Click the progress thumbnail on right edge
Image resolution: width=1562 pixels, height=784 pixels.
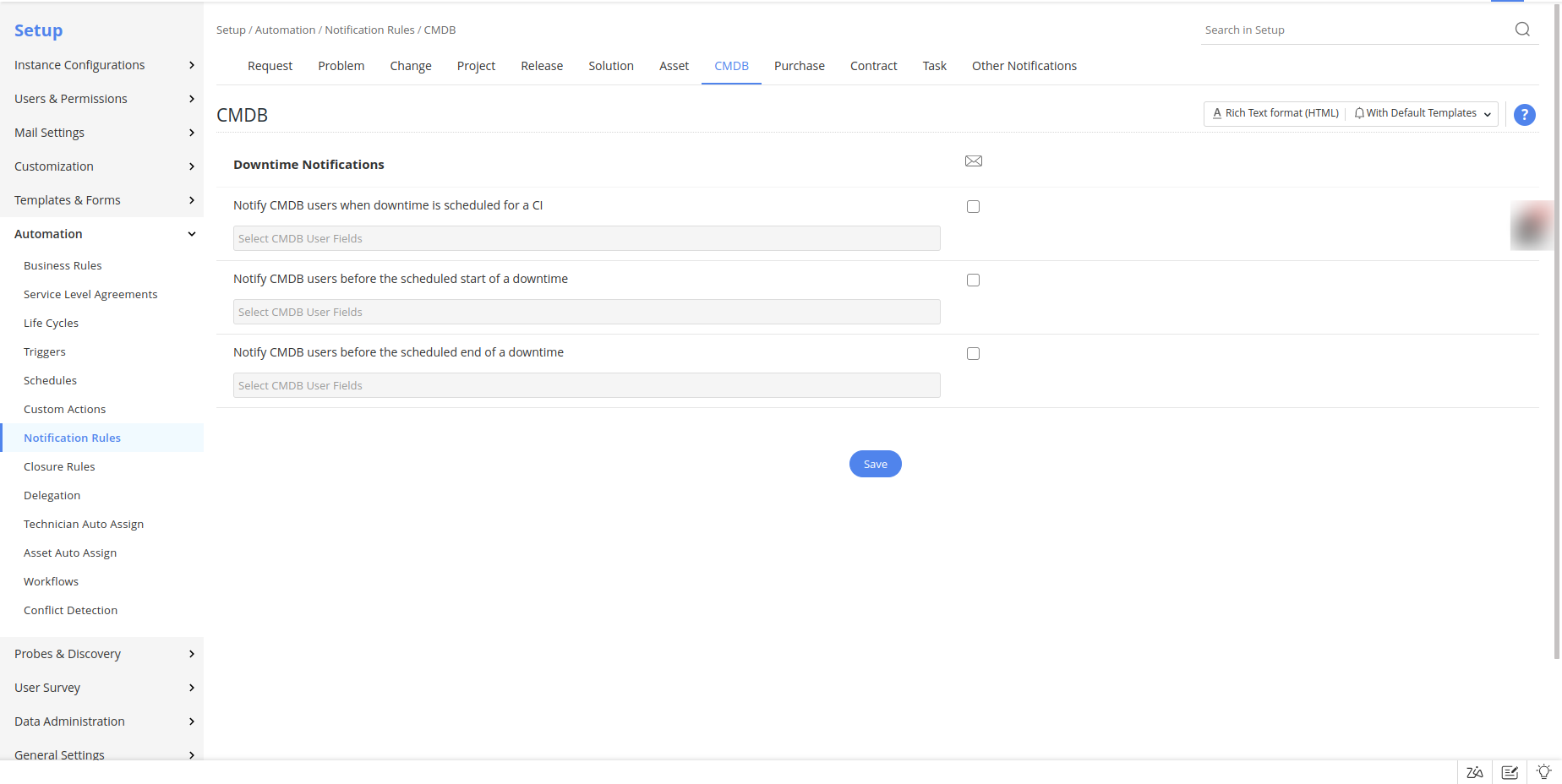click(x=1532, y=226)
